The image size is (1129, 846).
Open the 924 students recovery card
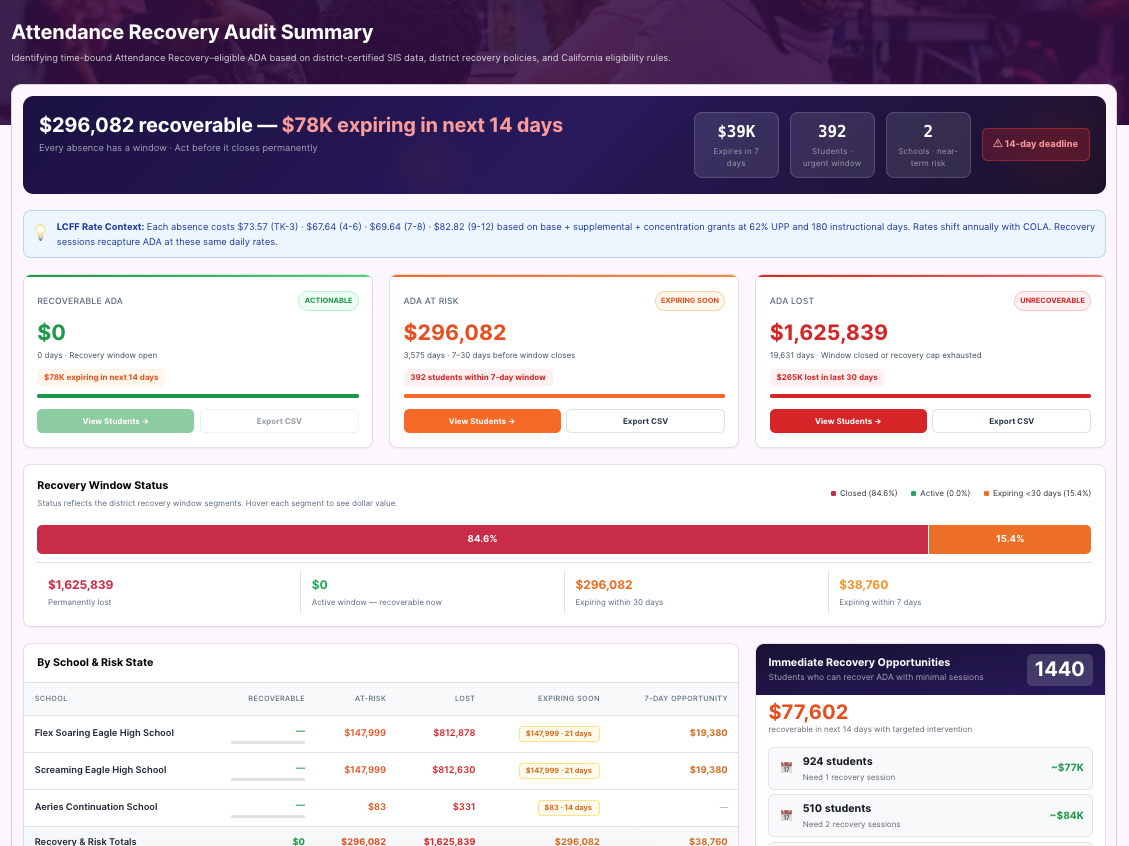[930, 768]
